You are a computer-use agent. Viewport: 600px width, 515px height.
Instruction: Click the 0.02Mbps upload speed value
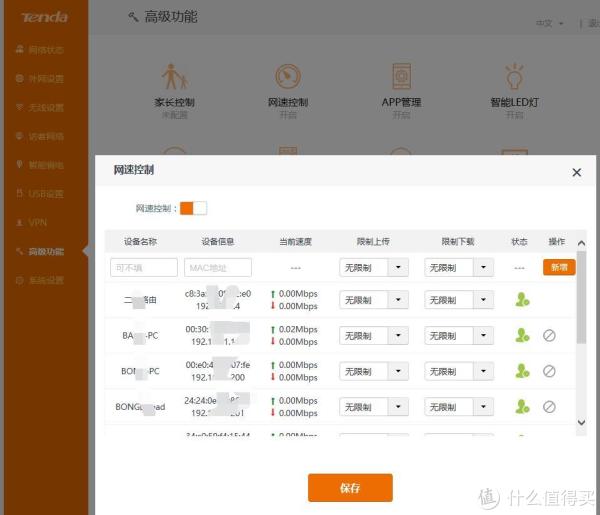298,329
